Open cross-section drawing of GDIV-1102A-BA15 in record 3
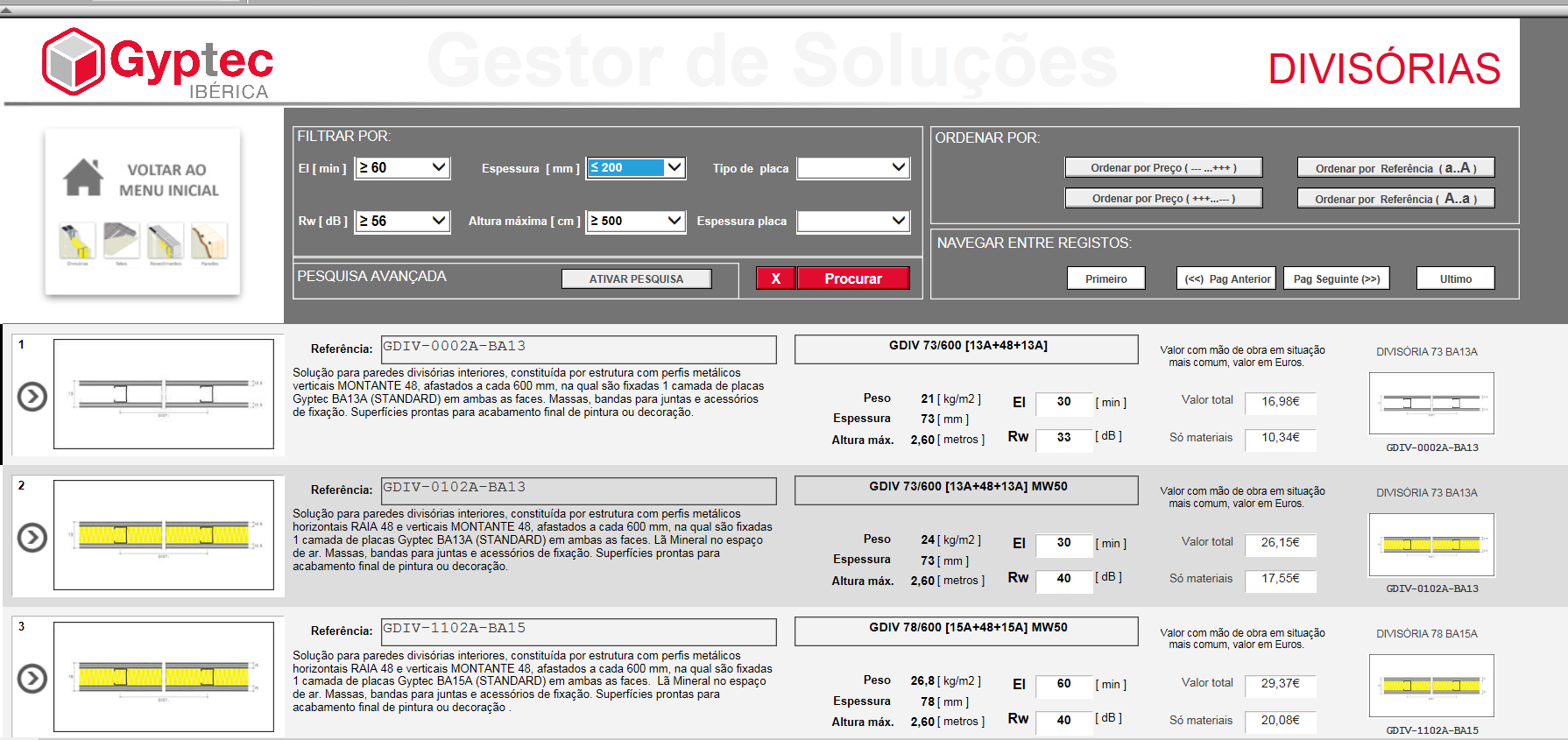Viewport: 1568px width, 740px height. pos(164,676)
